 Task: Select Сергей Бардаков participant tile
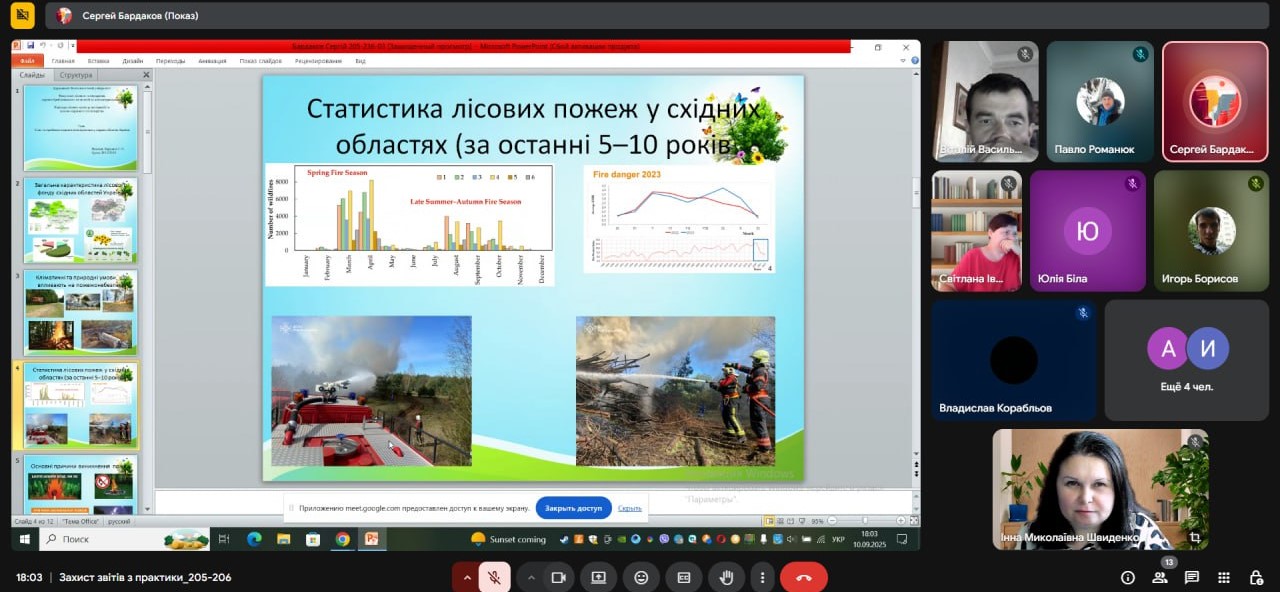(x=1214, y=101)
